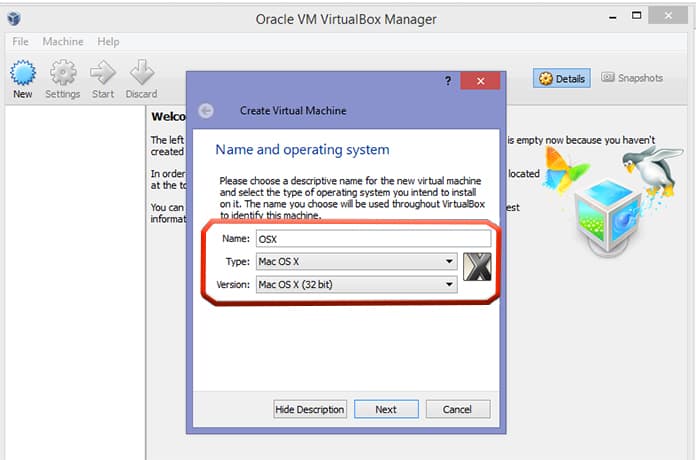Close the Create Virtual Machine dialog
The width and height of the screenshot is (696, 460).
480,81
